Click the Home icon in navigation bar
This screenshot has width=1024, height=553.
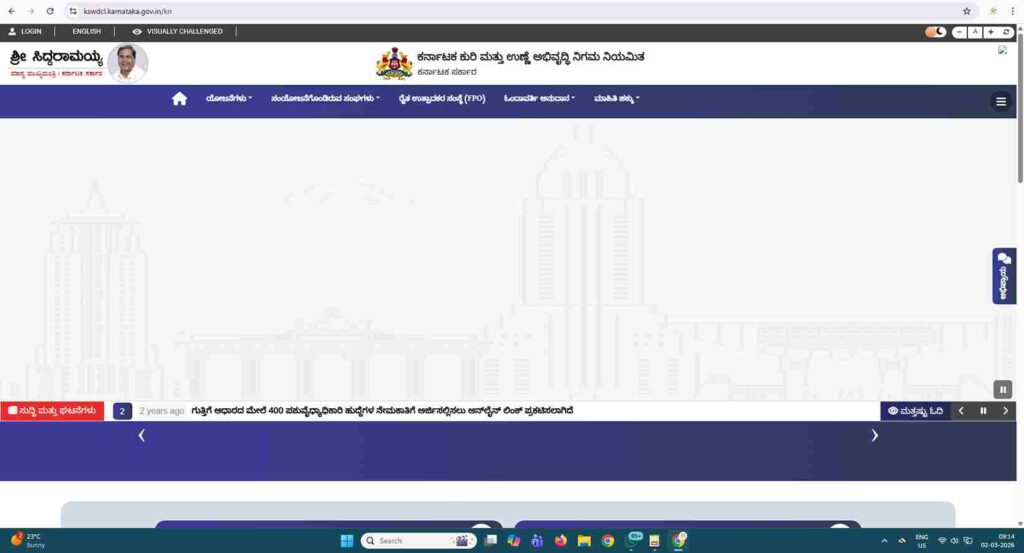click(179, 99)
